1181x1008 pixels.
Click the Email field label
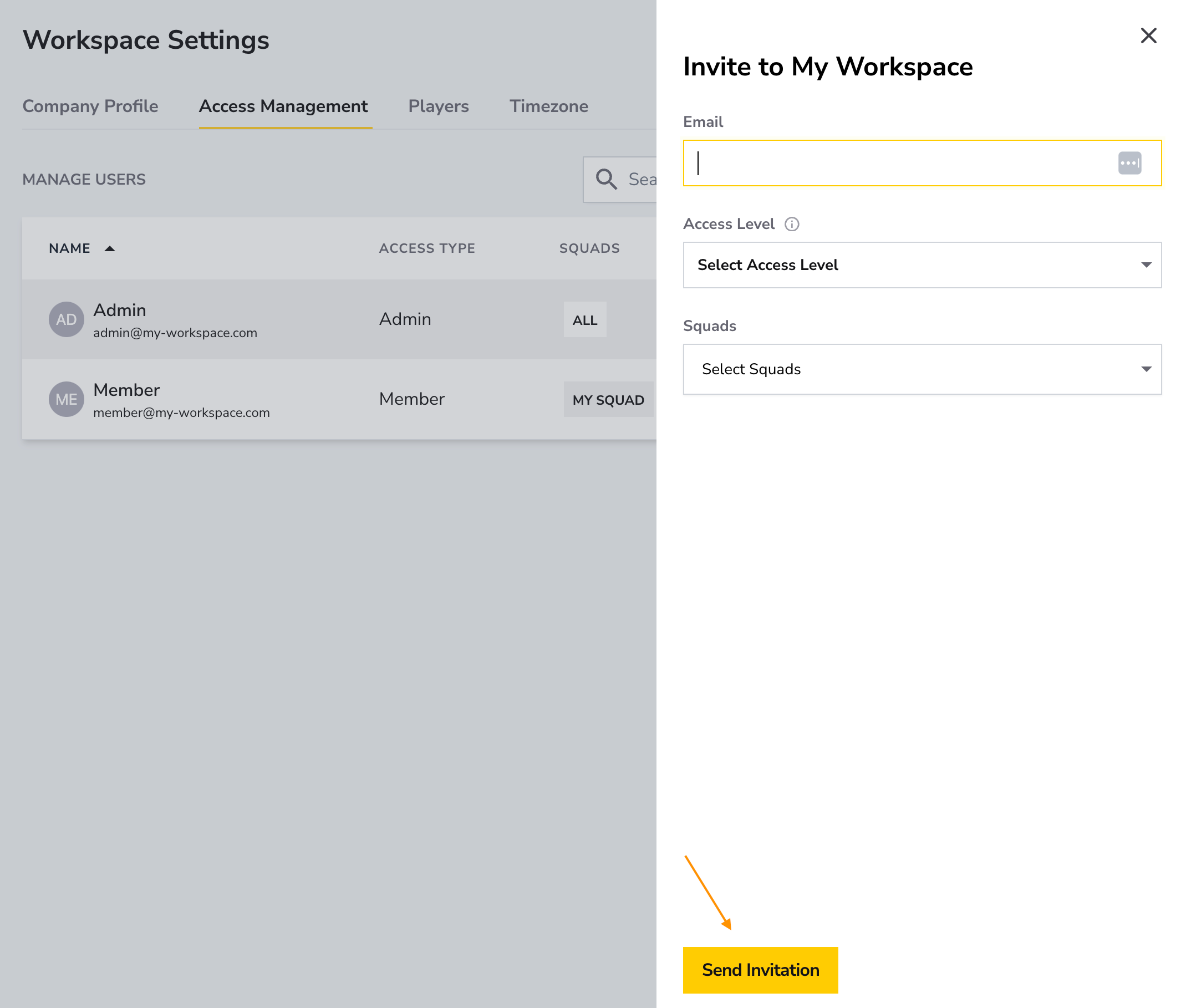pyautogui.click(x=703, y=122)
